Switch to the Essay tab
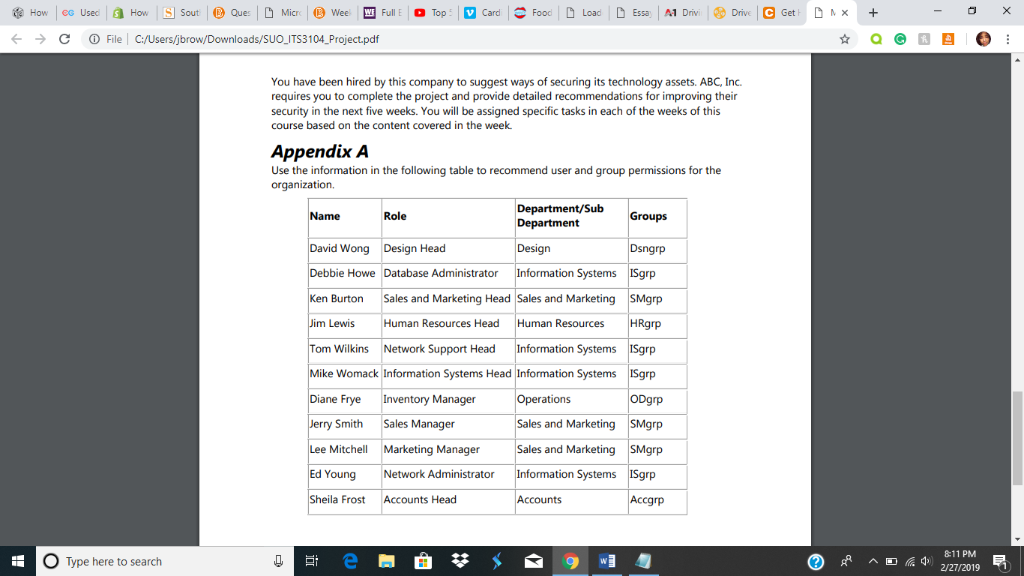The image size is (1024, 576). (634, 14)
